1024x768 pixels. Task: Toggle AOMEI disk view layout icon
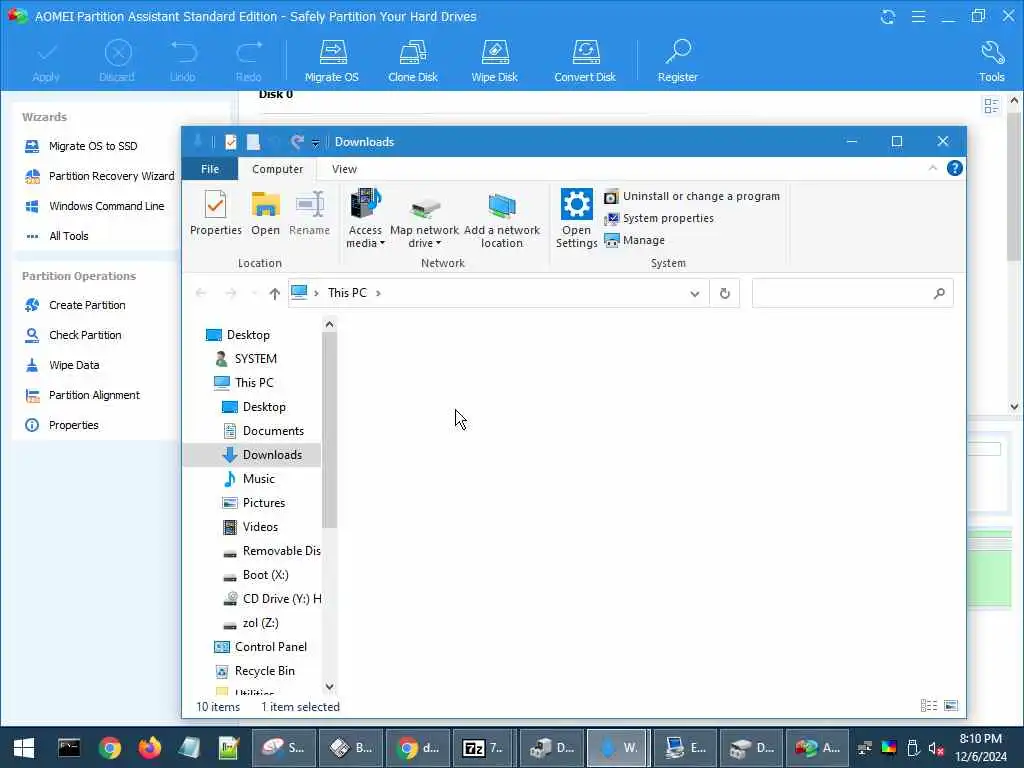[x=991, y=105]
